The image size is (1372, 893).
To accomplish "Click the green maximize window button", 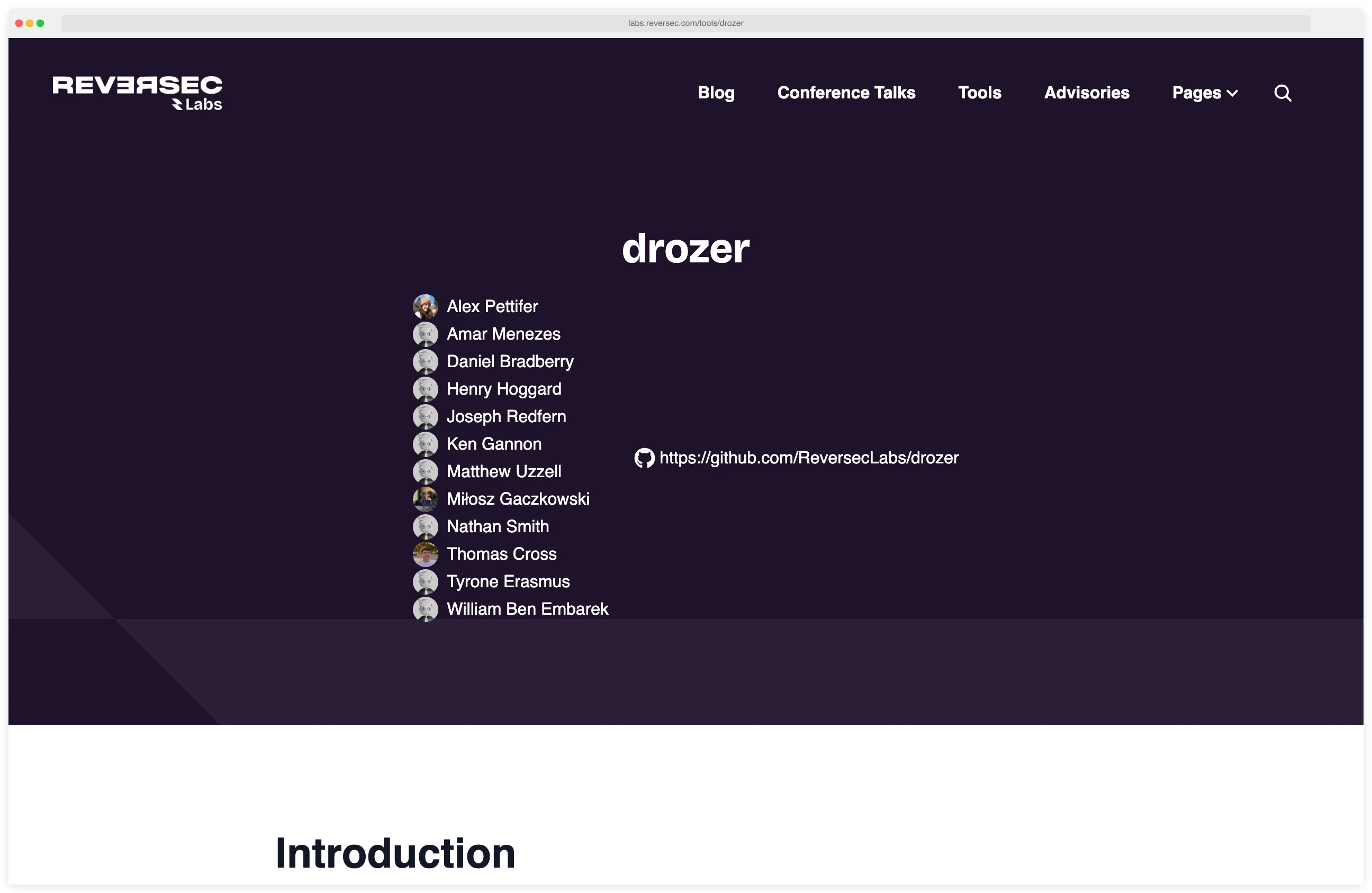I will coord(41,23).
